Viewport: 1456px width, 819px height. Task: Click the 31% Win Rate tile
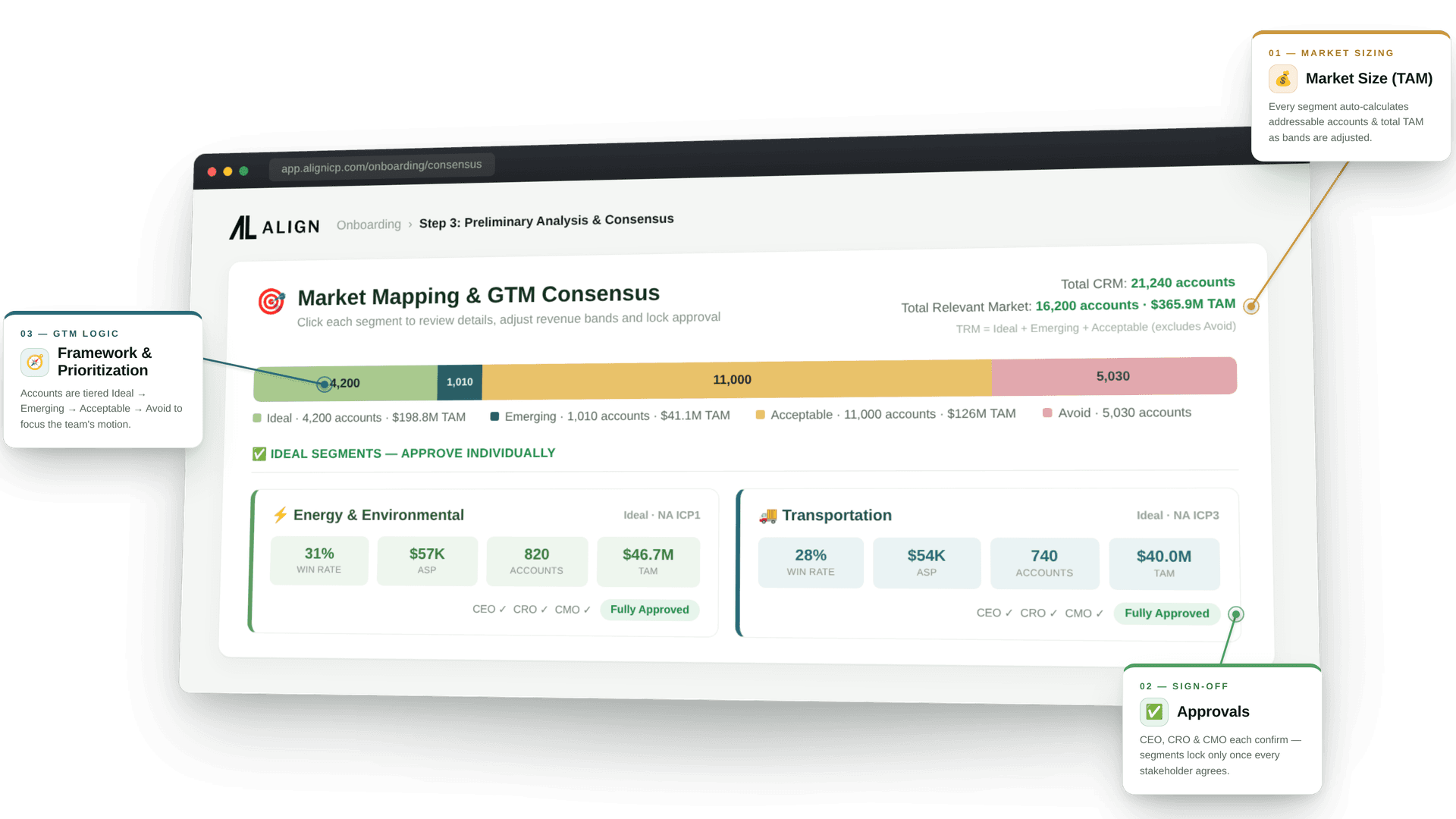coord(319,560)
